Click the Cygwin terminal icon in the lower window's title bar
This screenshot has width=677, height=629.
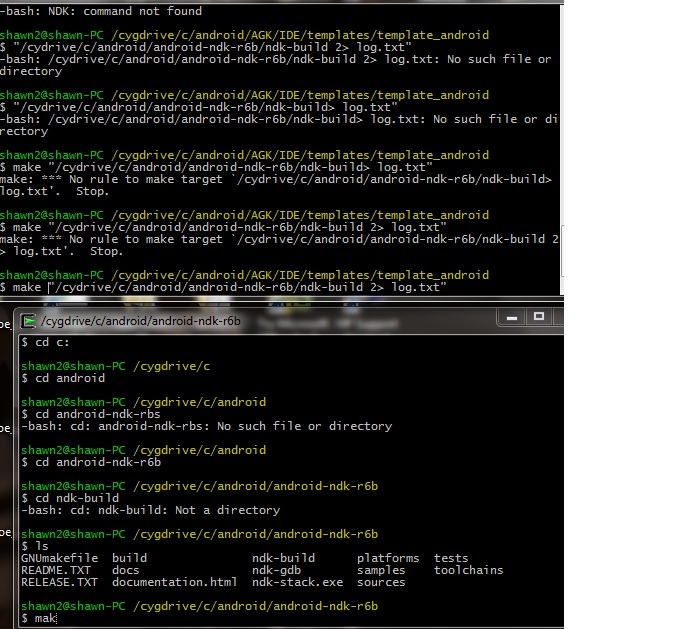coord(29,321)
